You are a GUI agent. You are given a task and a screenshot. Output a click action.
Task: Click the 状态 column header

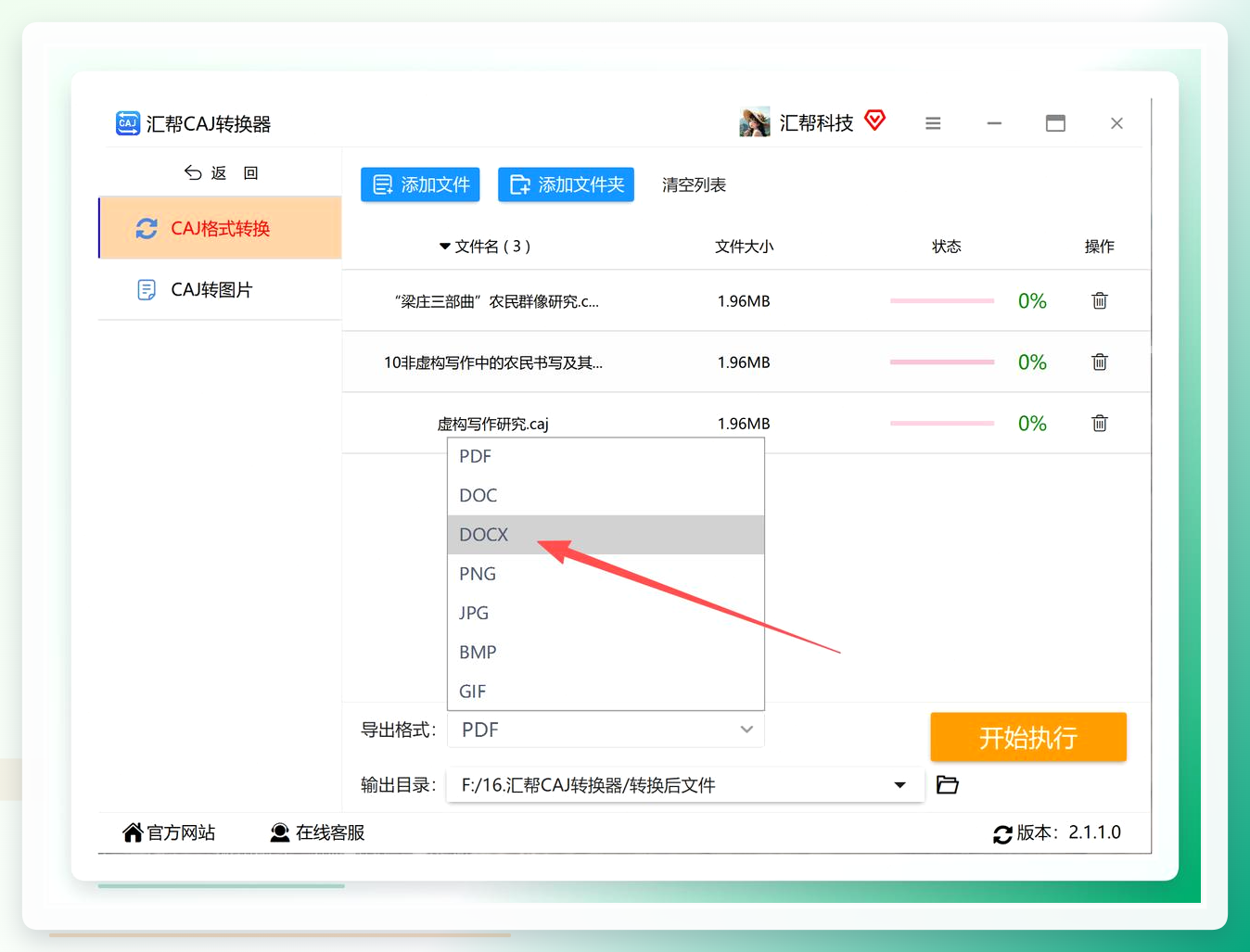(946, 247)
